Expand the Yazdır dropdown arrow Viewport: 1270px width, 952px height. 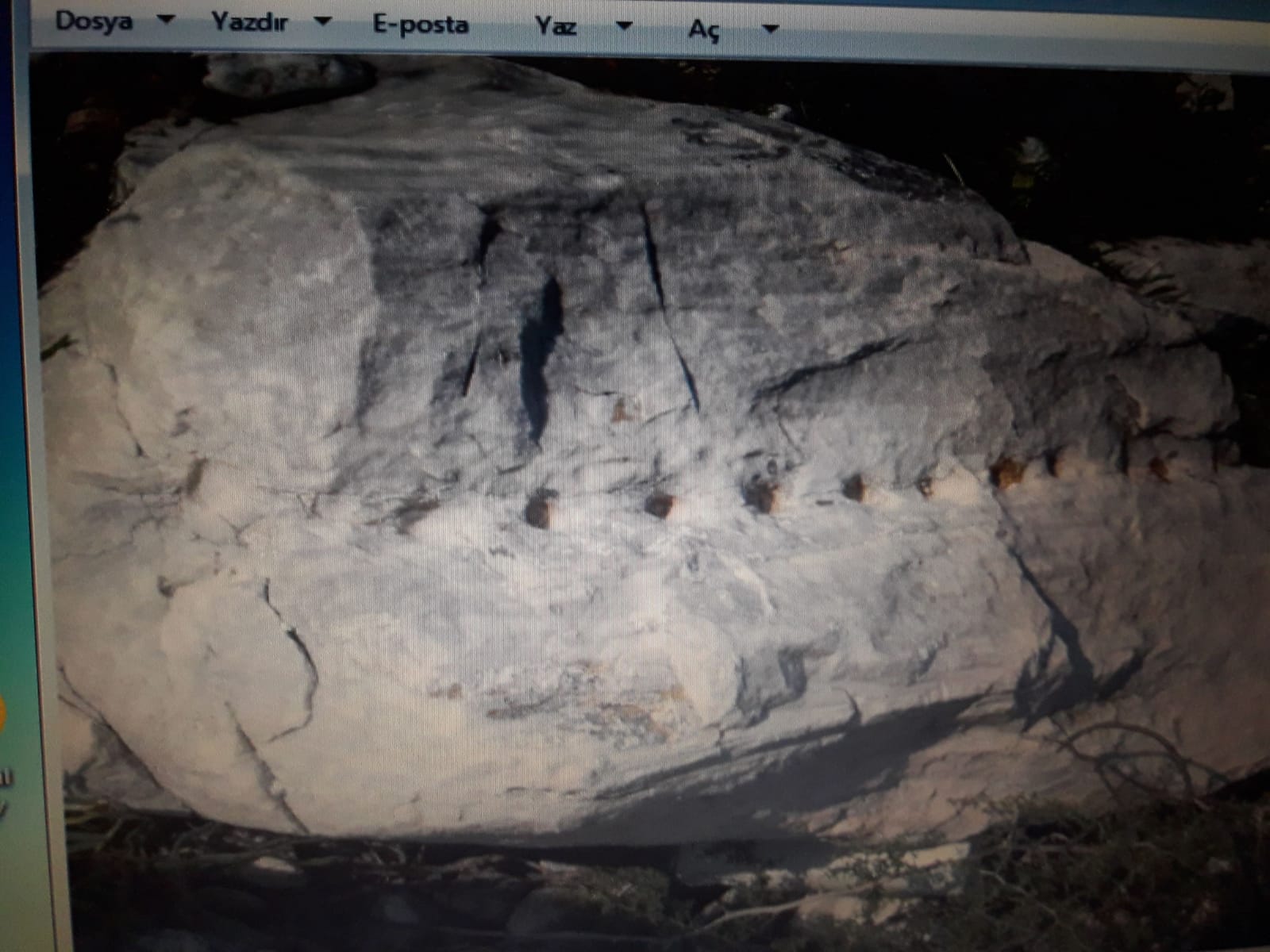click(323, 22)
